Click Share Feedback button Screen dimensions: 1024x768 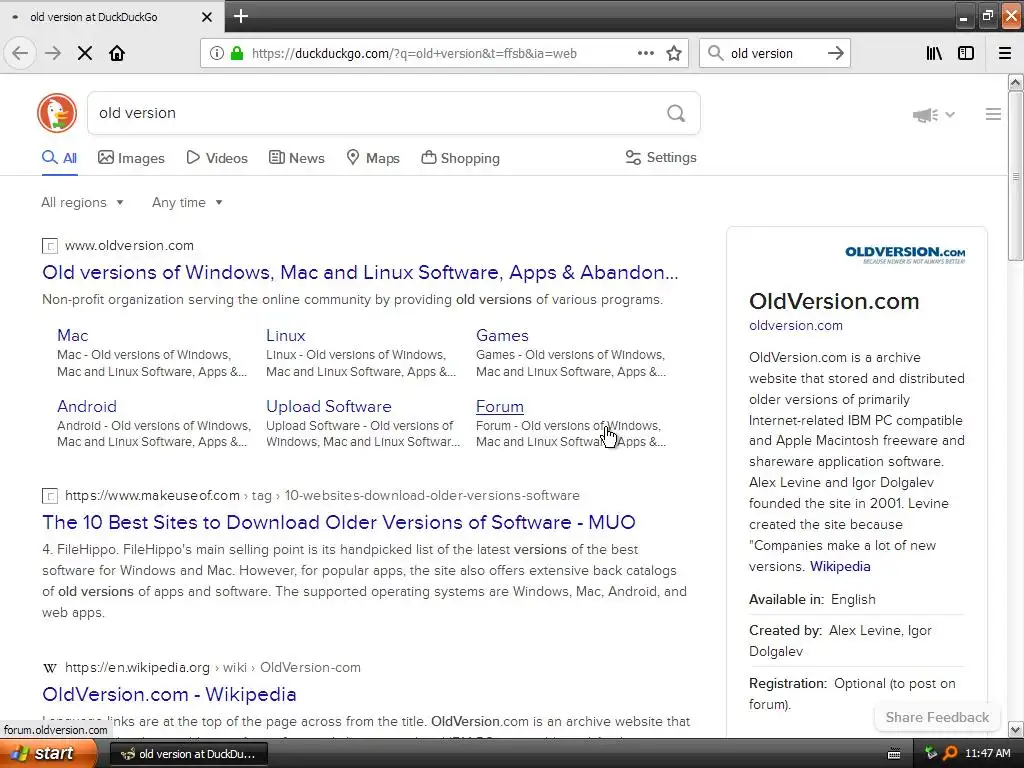point(937,717)
